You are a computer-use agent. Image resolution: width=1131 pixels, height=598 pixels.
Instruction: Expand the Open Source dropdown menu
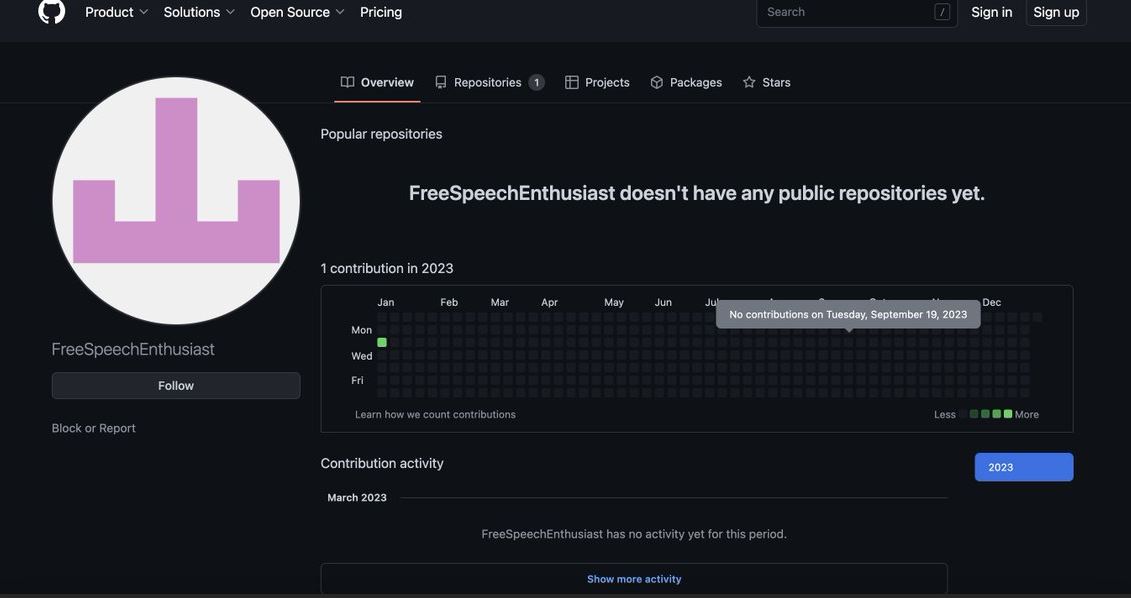coord(297,12)
